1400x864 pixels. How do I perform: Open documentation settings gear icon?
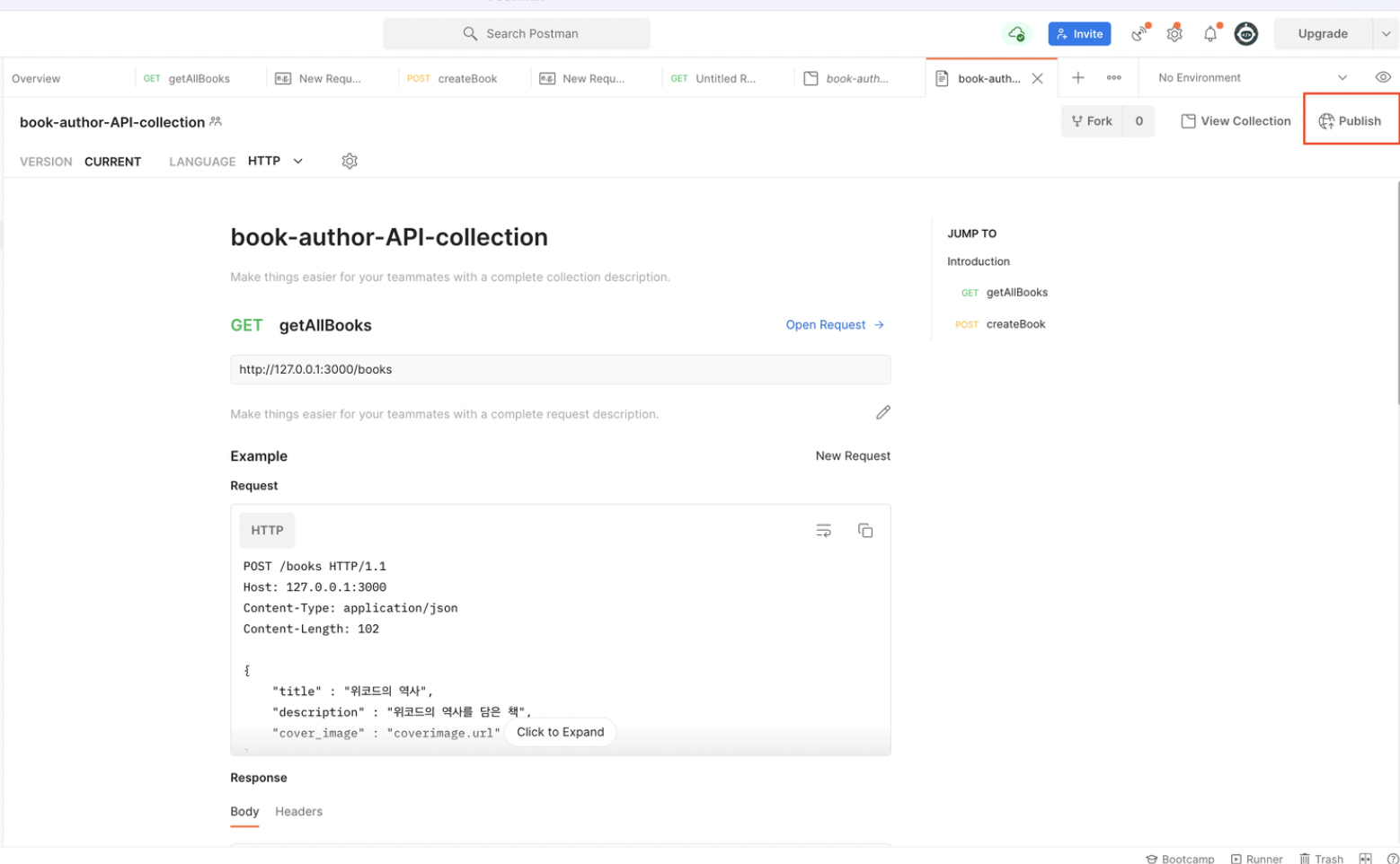350,161
